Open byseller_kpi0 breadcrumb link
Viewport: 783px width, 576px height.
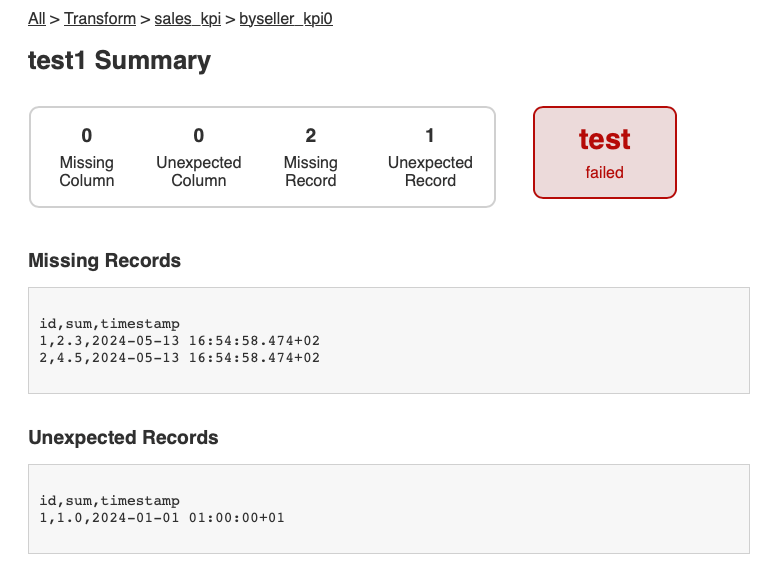(286, 18)
